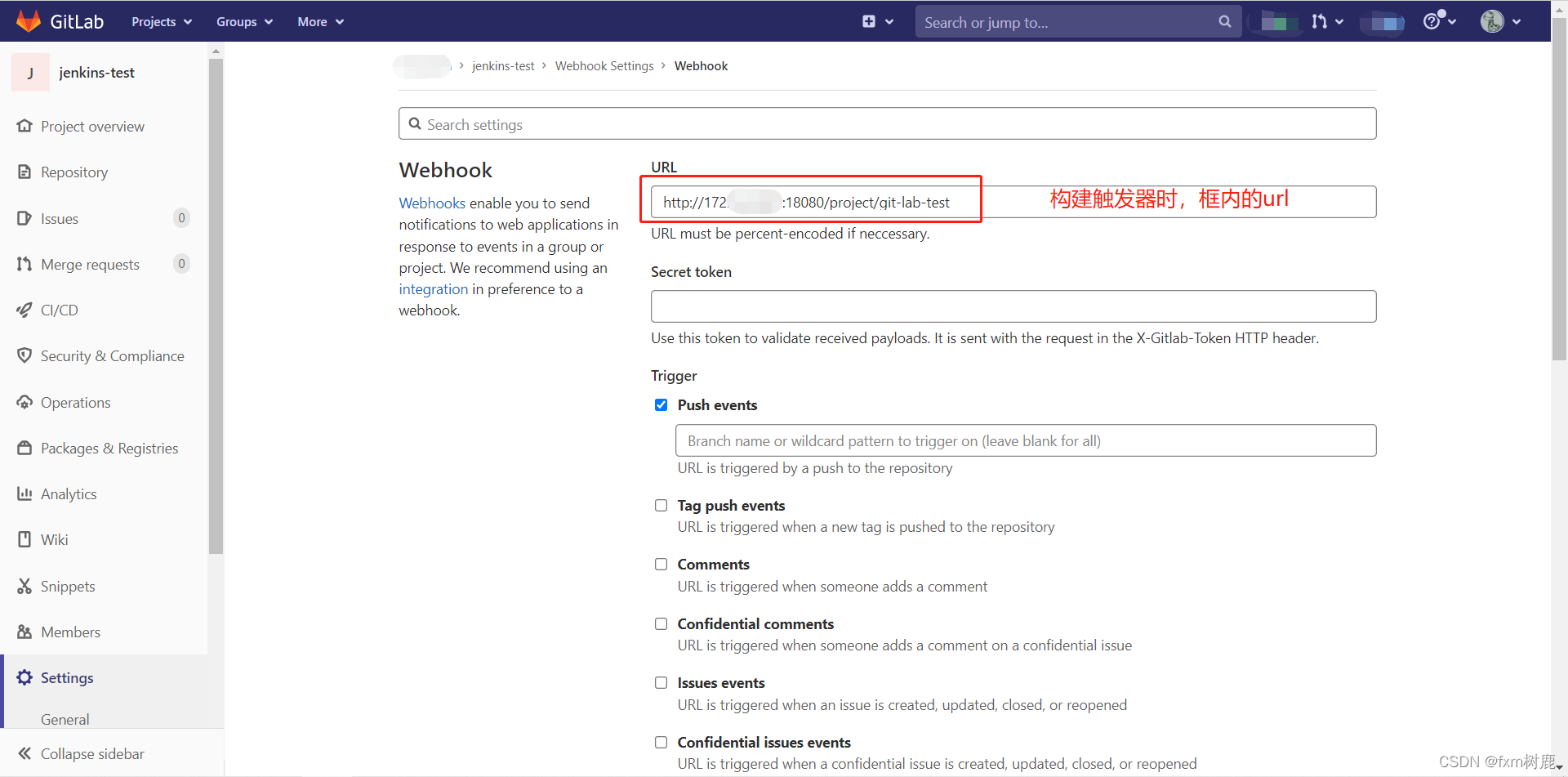Click the Operations cloud gear icon
Screen dimensions: 1568x777
[x=24, y=402]
